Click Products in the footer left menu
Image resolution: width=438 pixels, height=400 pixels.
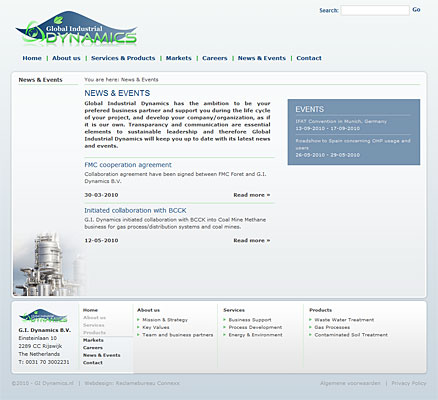pos(94,333)
